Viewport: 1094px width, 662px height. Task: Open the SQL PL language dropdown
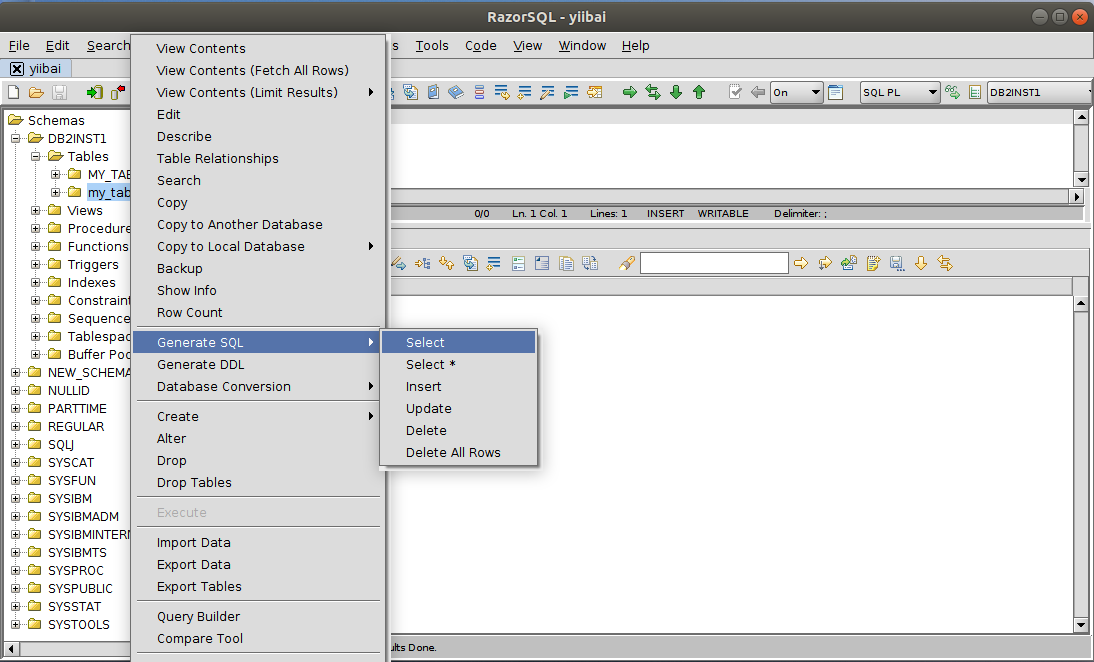(x=900, y=92)
